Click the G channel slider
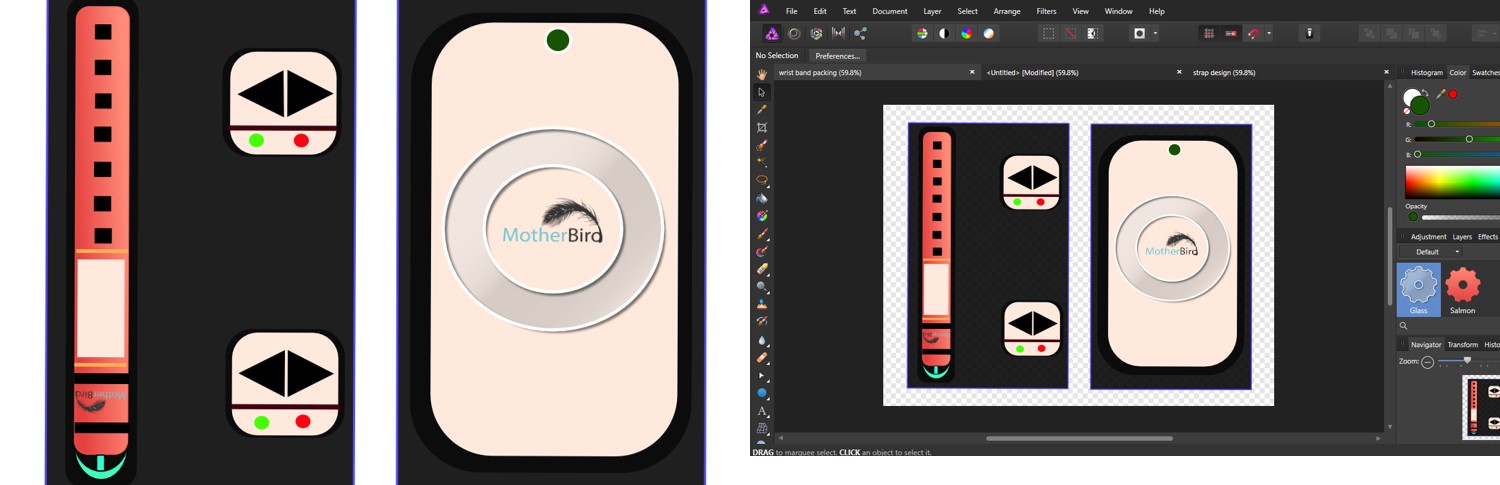 tap(1457, 139)
